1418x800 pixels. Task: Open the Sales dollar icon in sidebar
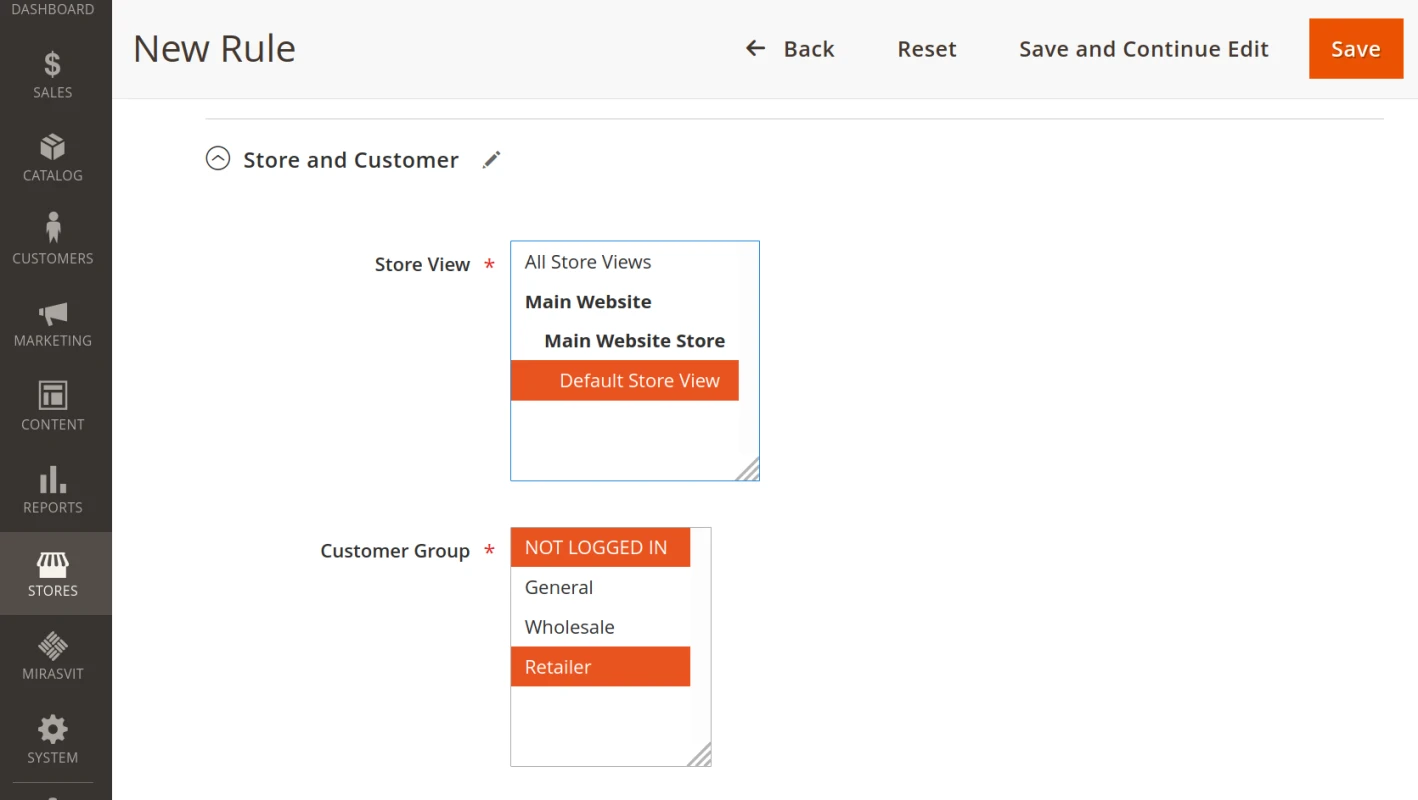(x=52, y=66)
